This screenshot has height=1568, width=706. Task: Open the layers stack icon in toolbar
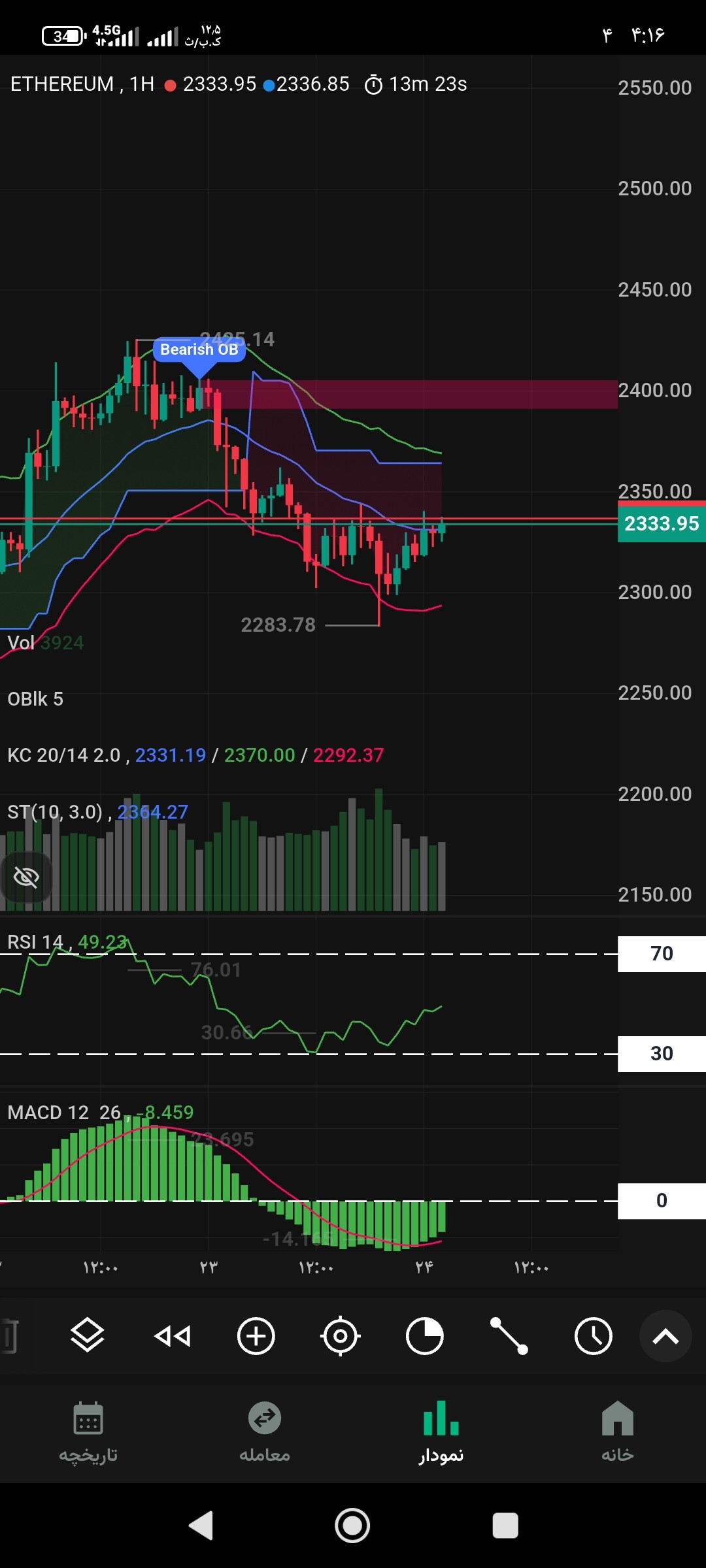pos(87,1336)
